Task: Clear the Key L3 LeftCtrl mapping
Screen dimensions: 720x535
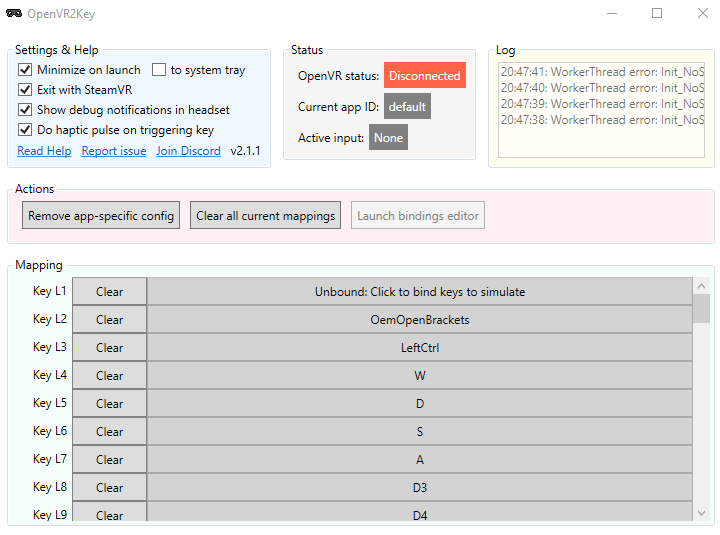Action: coord(109,348)
